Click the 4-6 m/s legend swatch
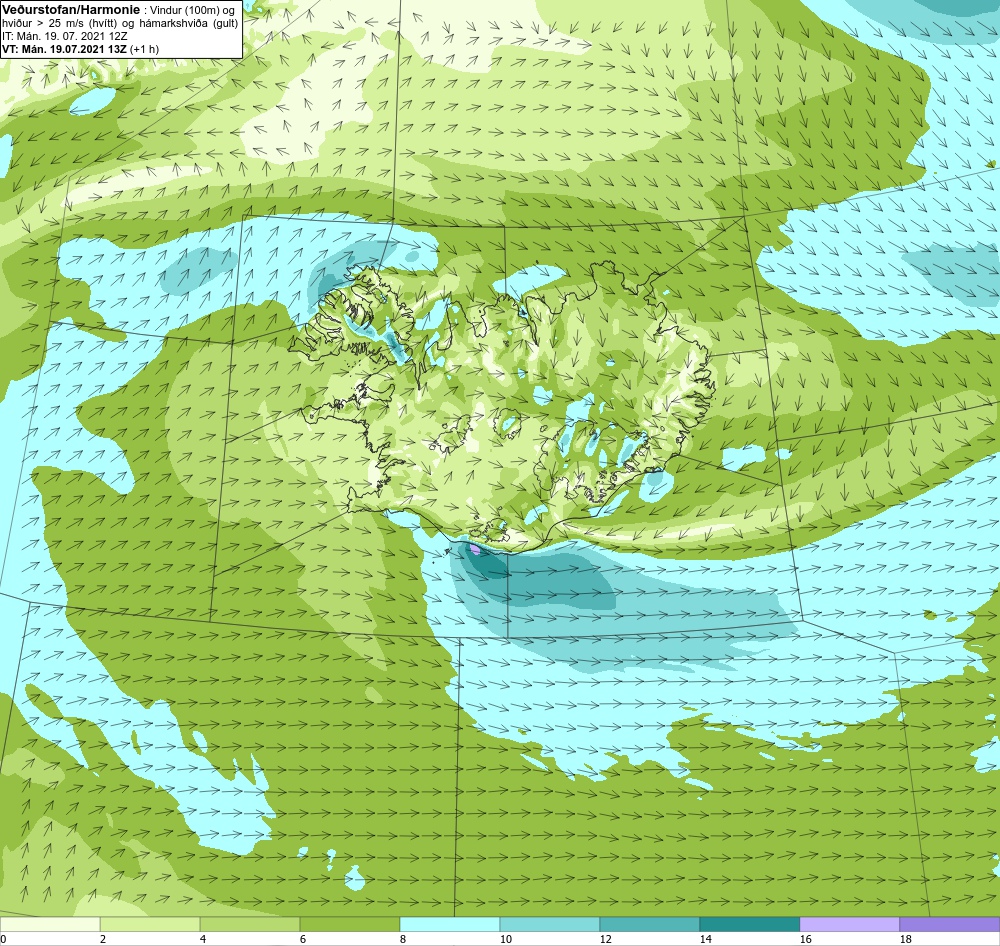The width and height of the screenshot is (1000, 946). 250,925
